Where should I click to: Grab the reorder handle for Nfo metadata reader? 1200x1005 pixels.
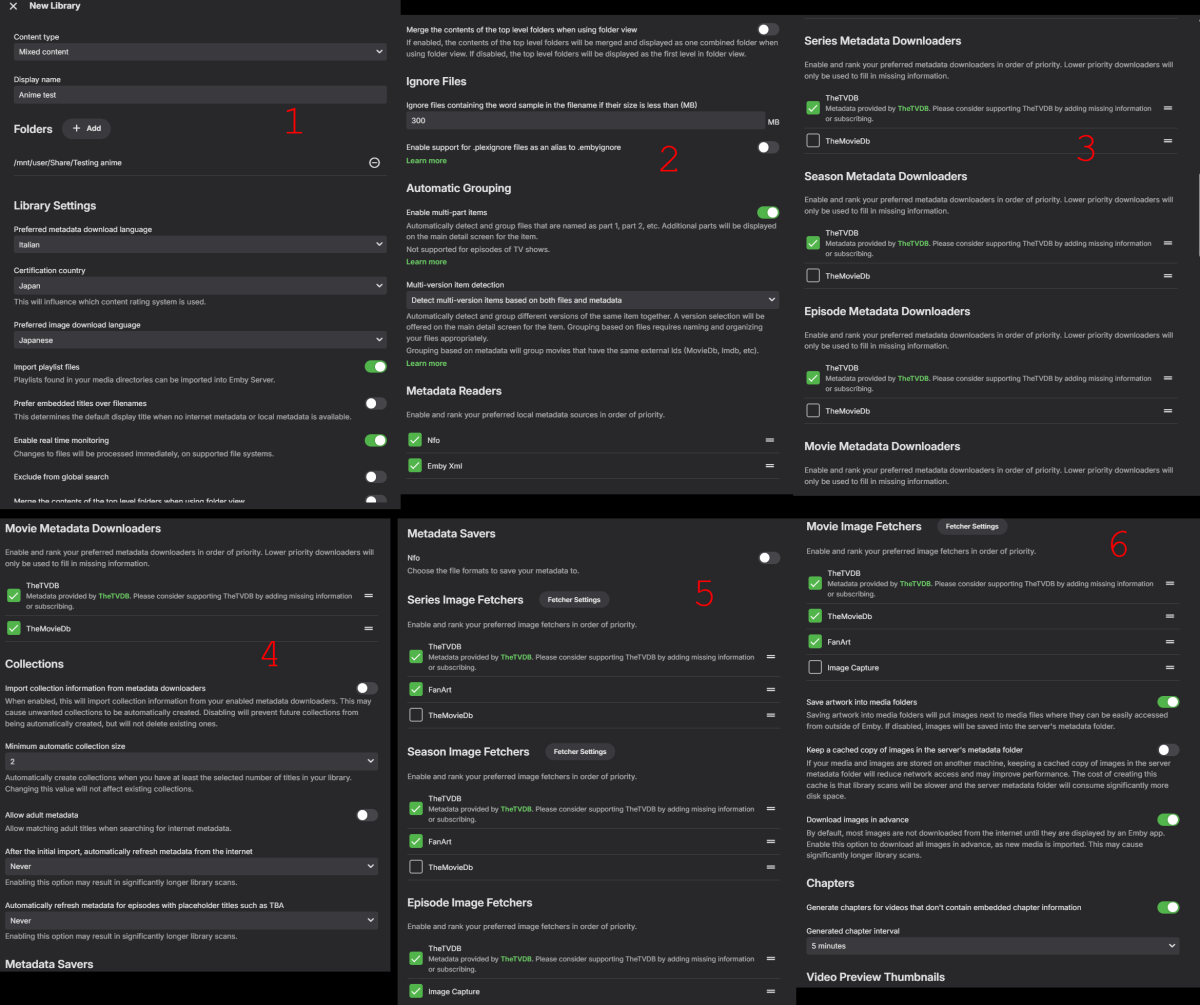[770, 440]
